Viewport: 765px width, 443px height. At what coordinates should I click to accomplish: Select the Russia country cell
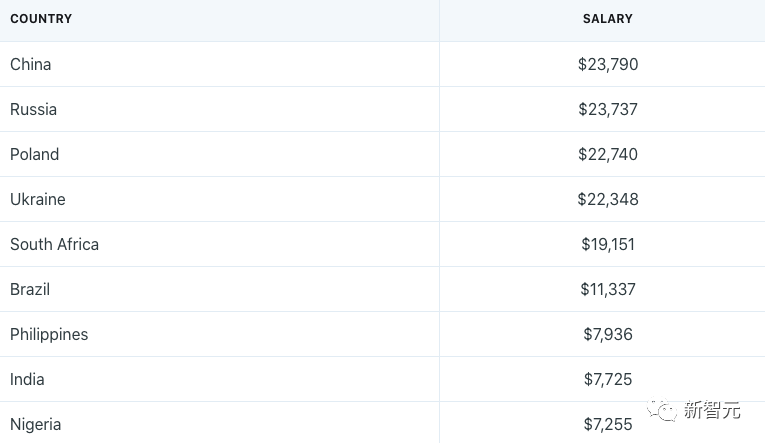click(33, 109)
